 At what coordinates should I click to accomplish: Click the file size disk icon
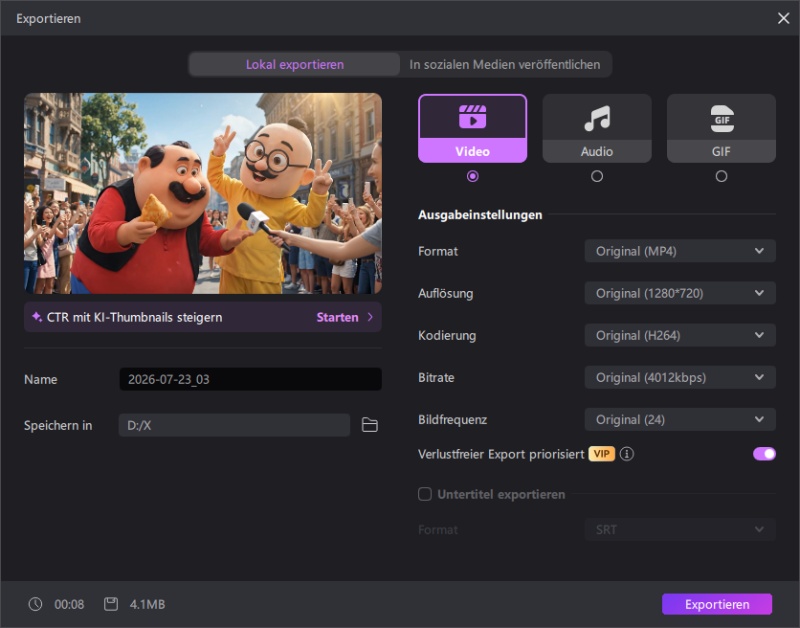[111, 604]
